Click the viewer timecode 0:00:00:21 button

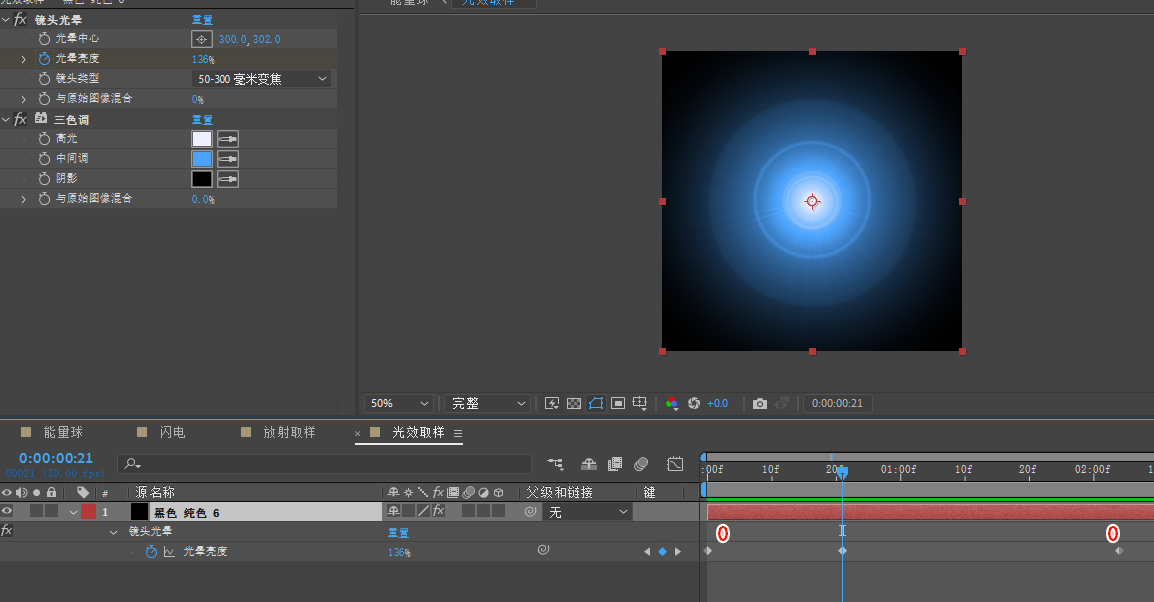838,403
